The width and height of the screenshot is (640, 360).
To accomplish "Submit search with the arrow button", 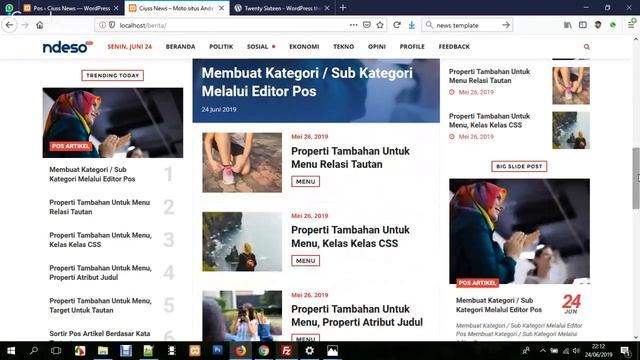I will point(506,25).
